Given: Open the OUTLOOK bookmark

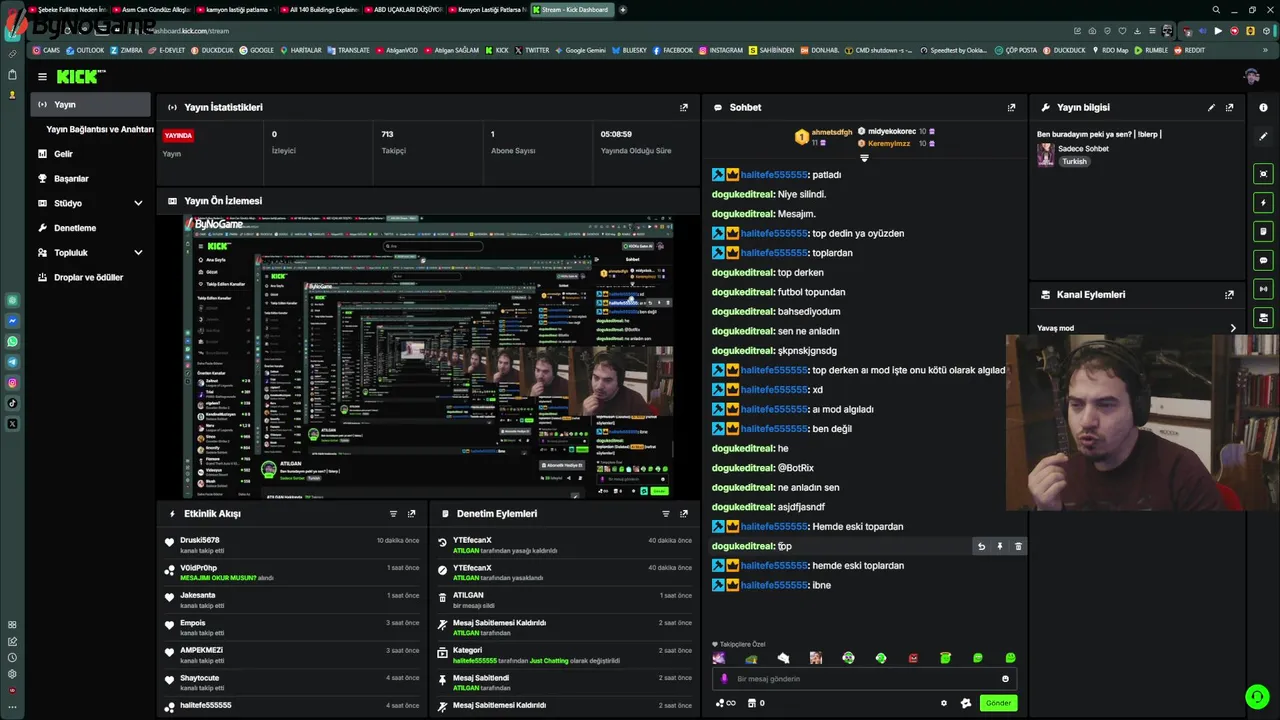Looking at the screenshot, I should [x=85, y=50].
